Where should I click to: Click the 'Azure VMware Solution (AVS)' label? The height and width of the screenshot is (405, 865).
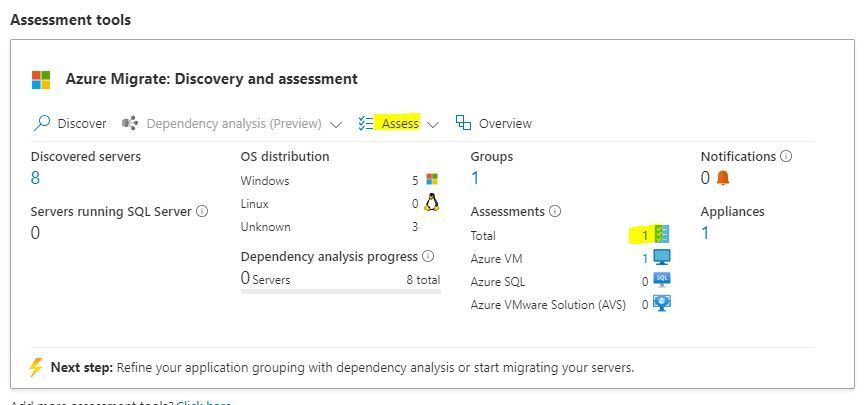point(548,305)
